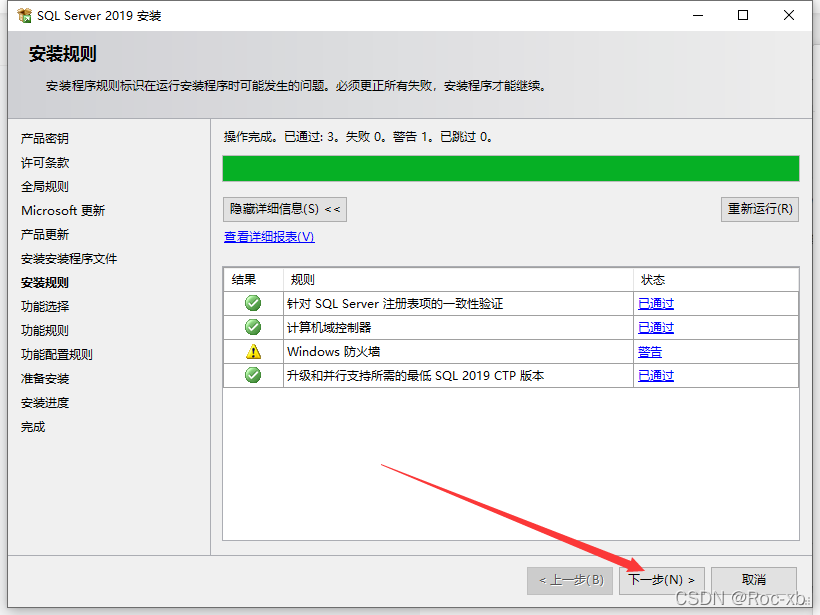This screenshot has height=615, width=820.
Task: Click green check icon for registry consistency rule
Action: coord(253,303)
